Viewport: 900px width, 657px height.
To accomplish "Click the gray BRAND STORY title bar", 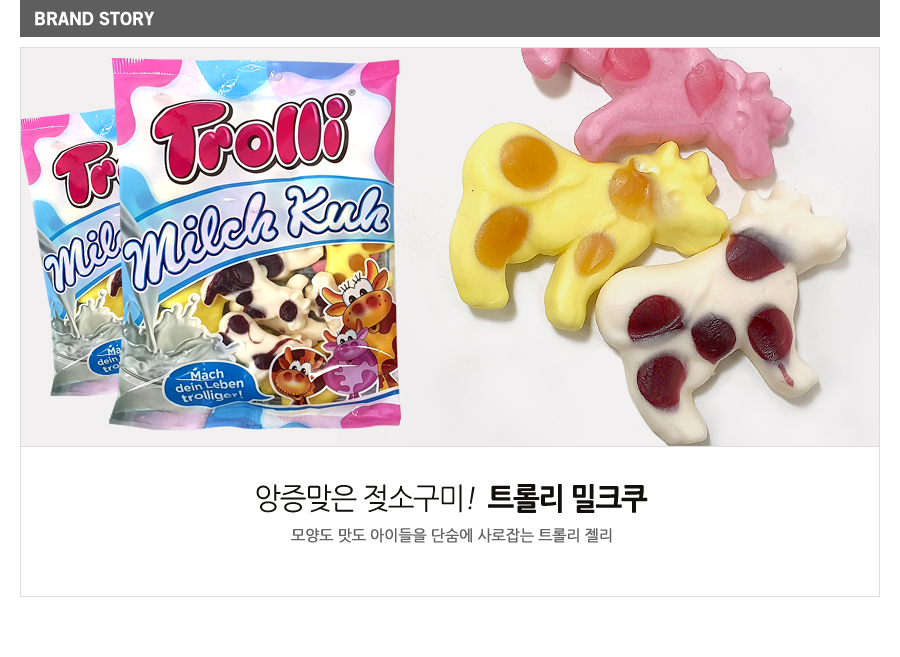I will 449,18.
